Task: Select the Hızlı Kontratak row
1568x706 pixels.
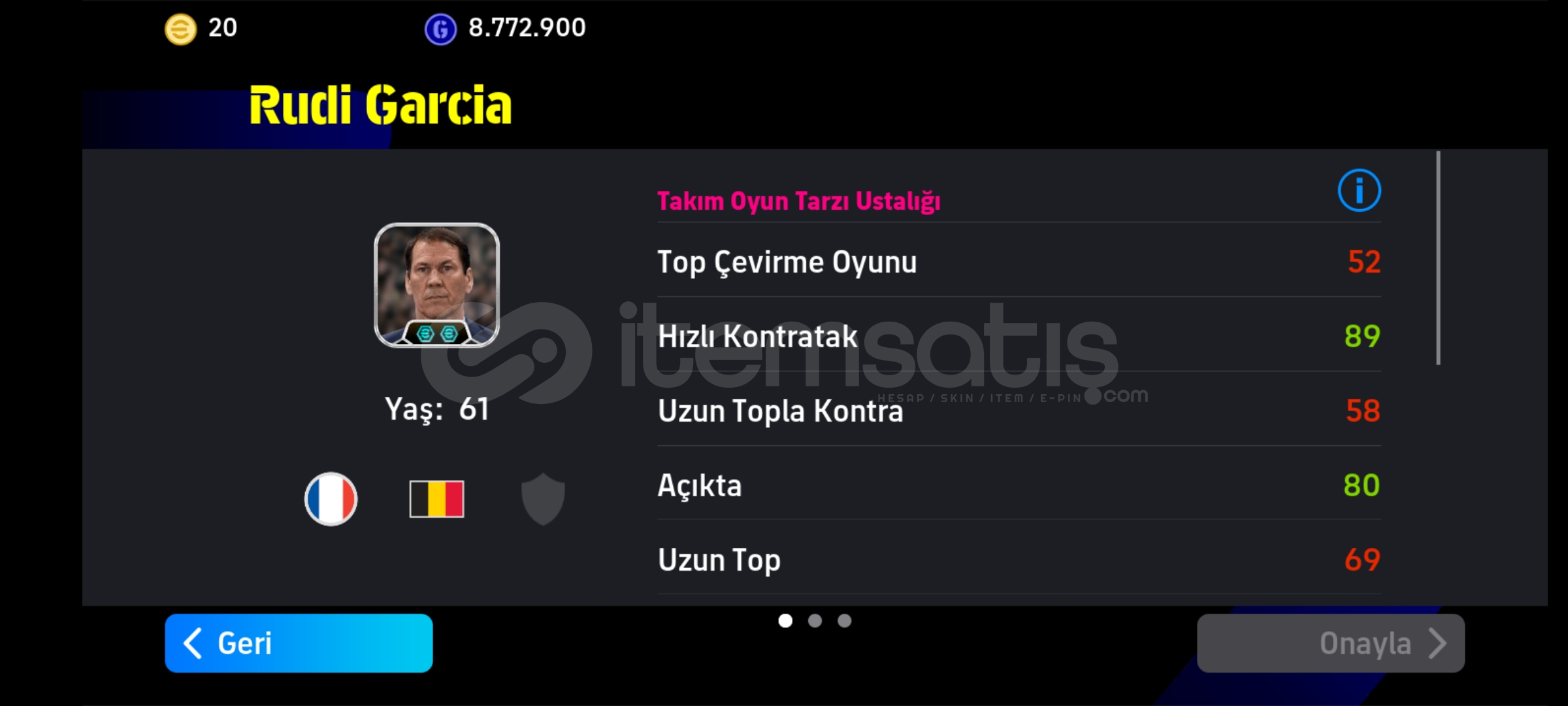Action: 1019,336
